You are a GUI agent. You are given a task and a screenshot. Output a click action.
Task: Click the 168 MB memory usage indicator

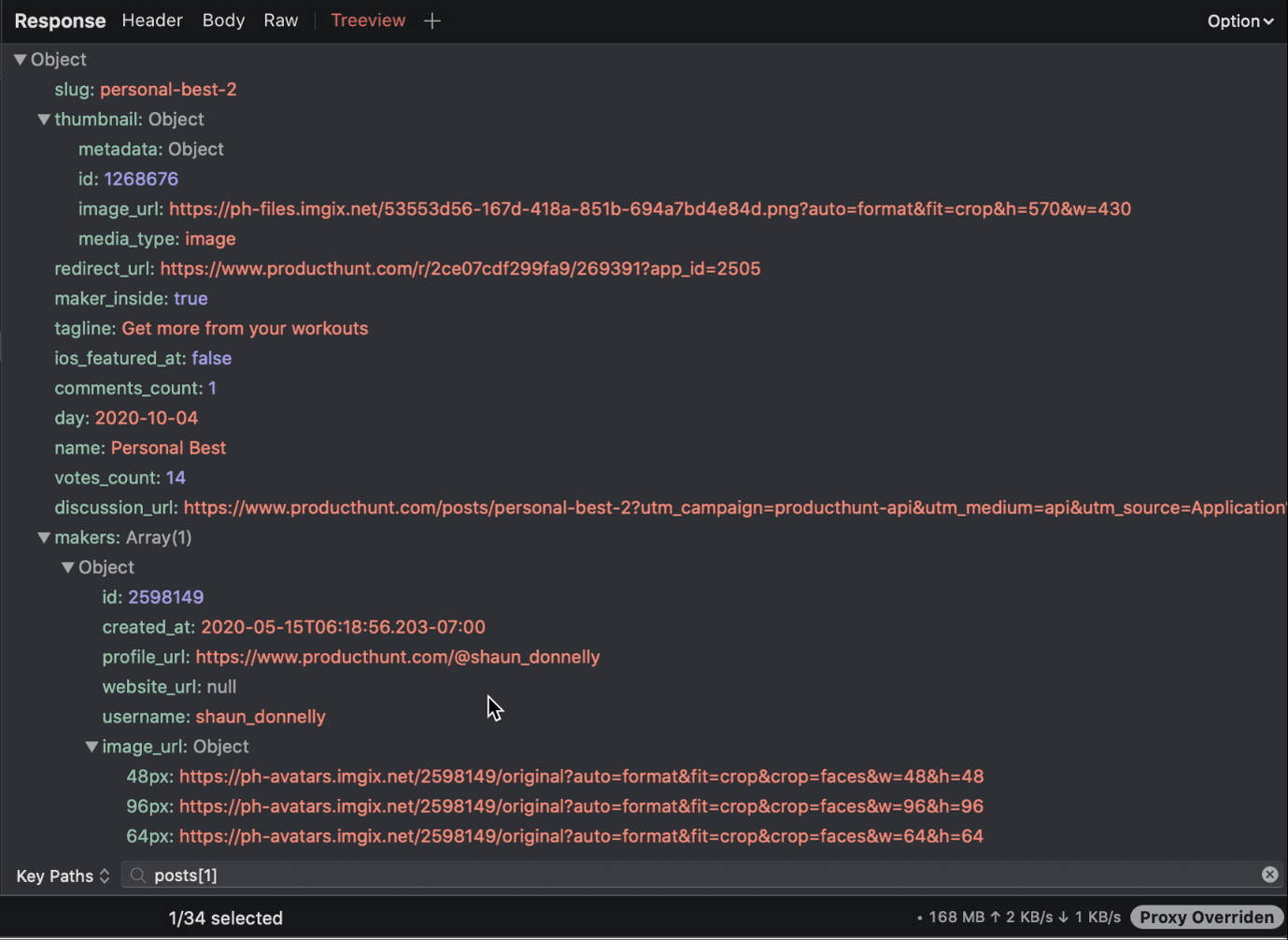[956, 918]
